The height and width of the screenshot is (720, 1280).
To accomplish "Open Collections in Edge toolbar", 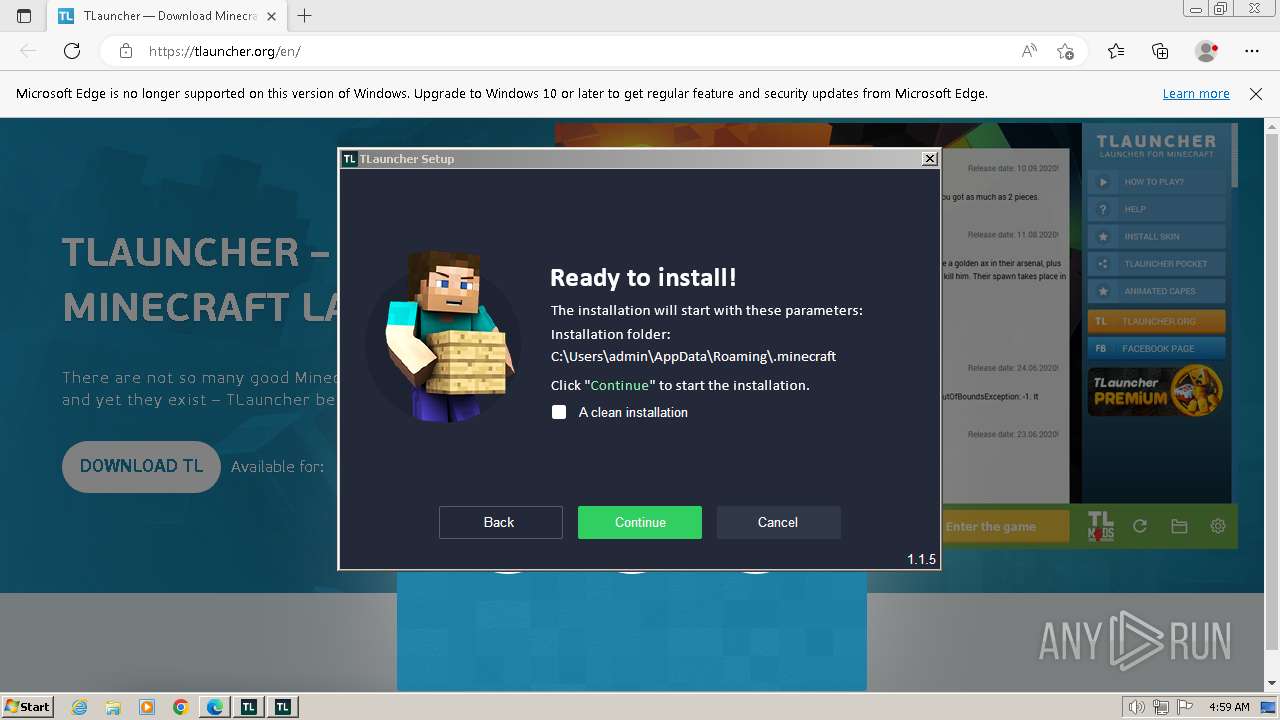I will [1160, 51].
